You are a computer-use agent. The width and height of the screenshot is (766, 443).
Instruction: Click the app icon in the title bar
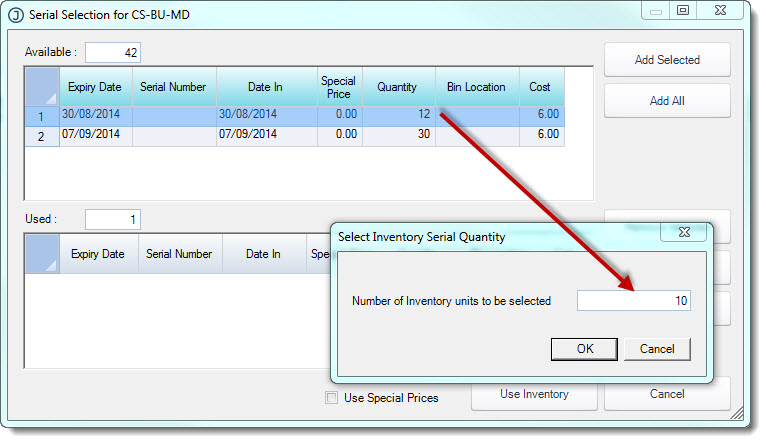tap(16, 15)
